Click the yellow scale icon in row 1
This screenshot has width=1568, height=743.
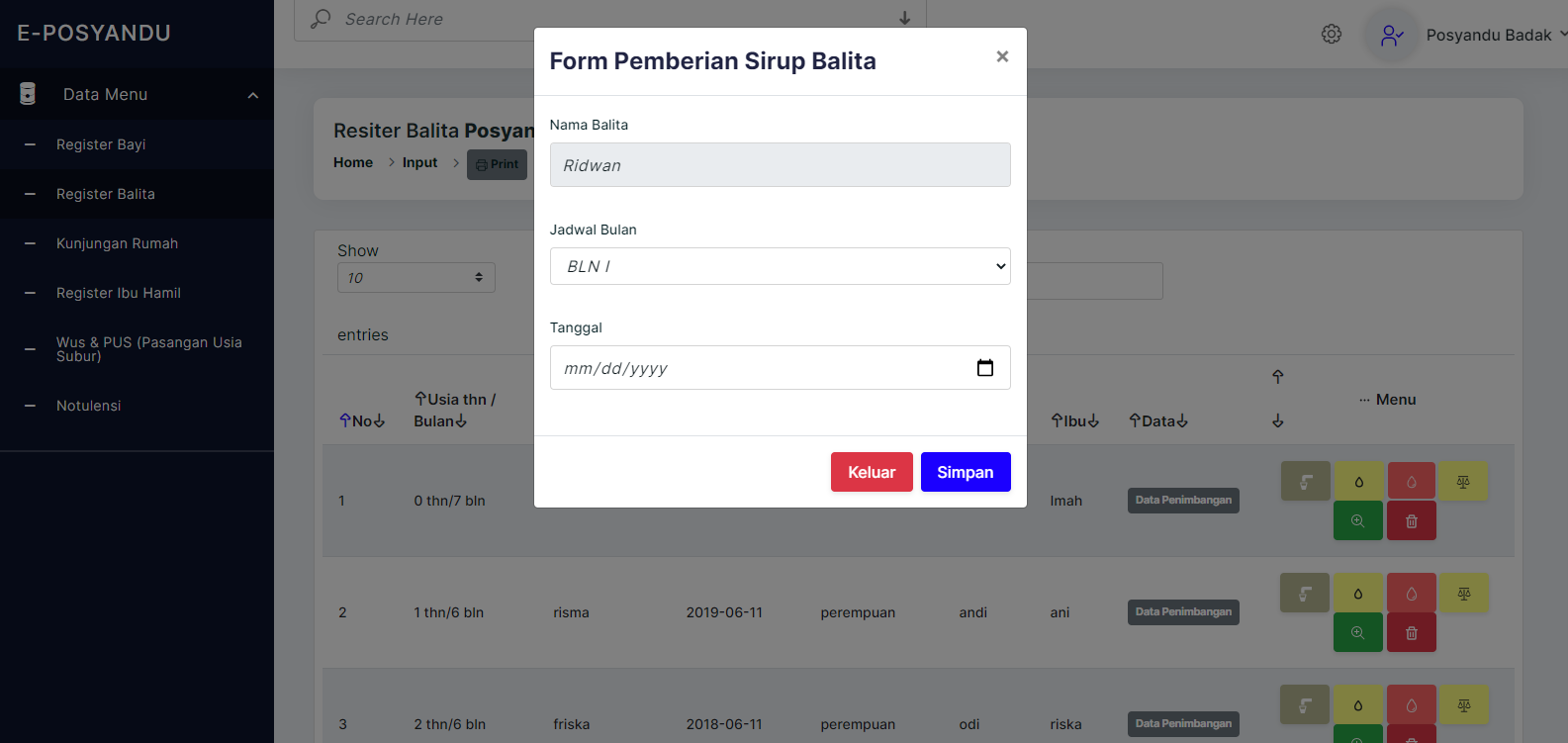tap(1463, 482)
